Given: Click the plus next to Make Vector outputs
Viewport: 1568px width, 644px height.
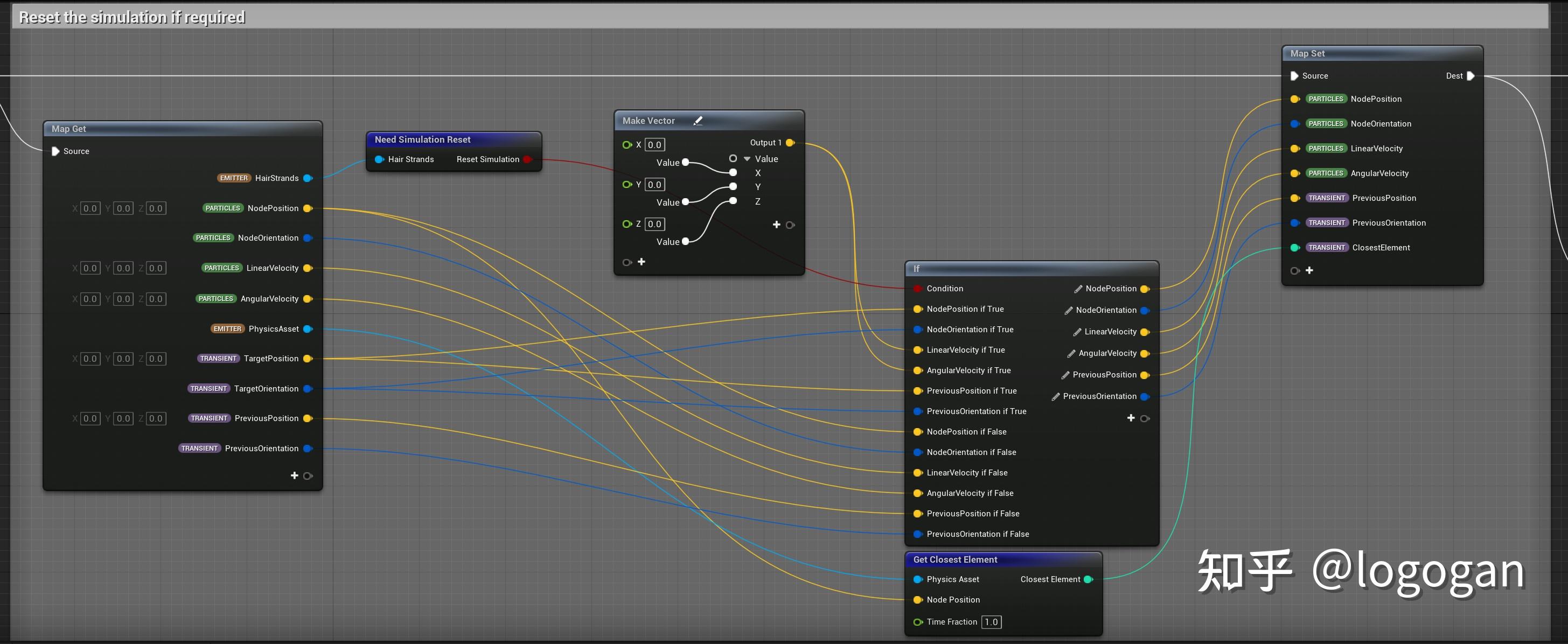Looking at the screenshot, I should [776, 225].
